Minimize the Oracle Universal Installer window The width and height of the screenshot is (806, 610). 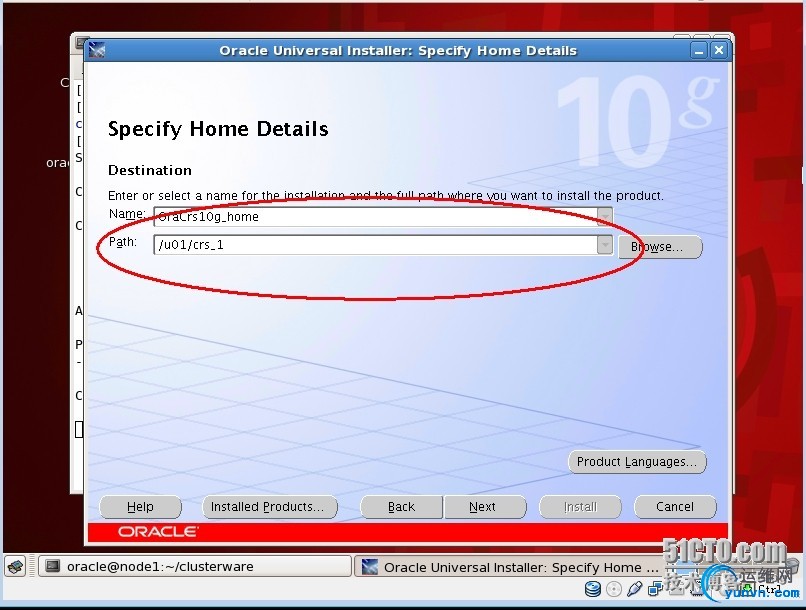click(x=699, y=50)
